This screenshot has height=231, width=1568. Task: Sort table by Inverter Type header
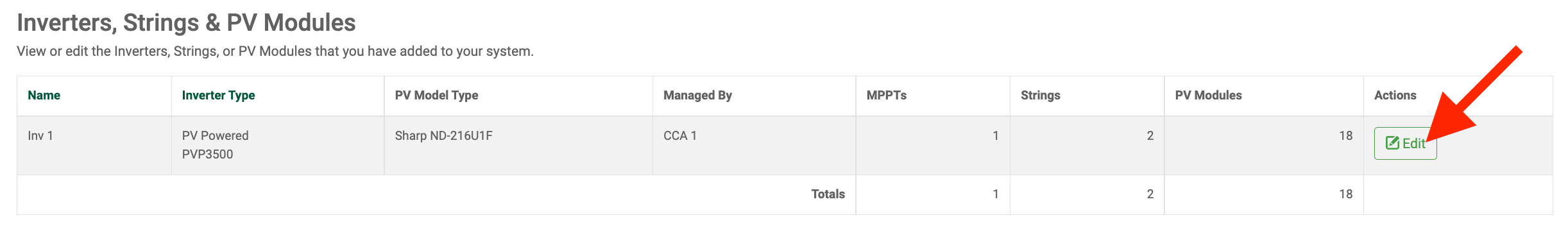coord(218,95)
